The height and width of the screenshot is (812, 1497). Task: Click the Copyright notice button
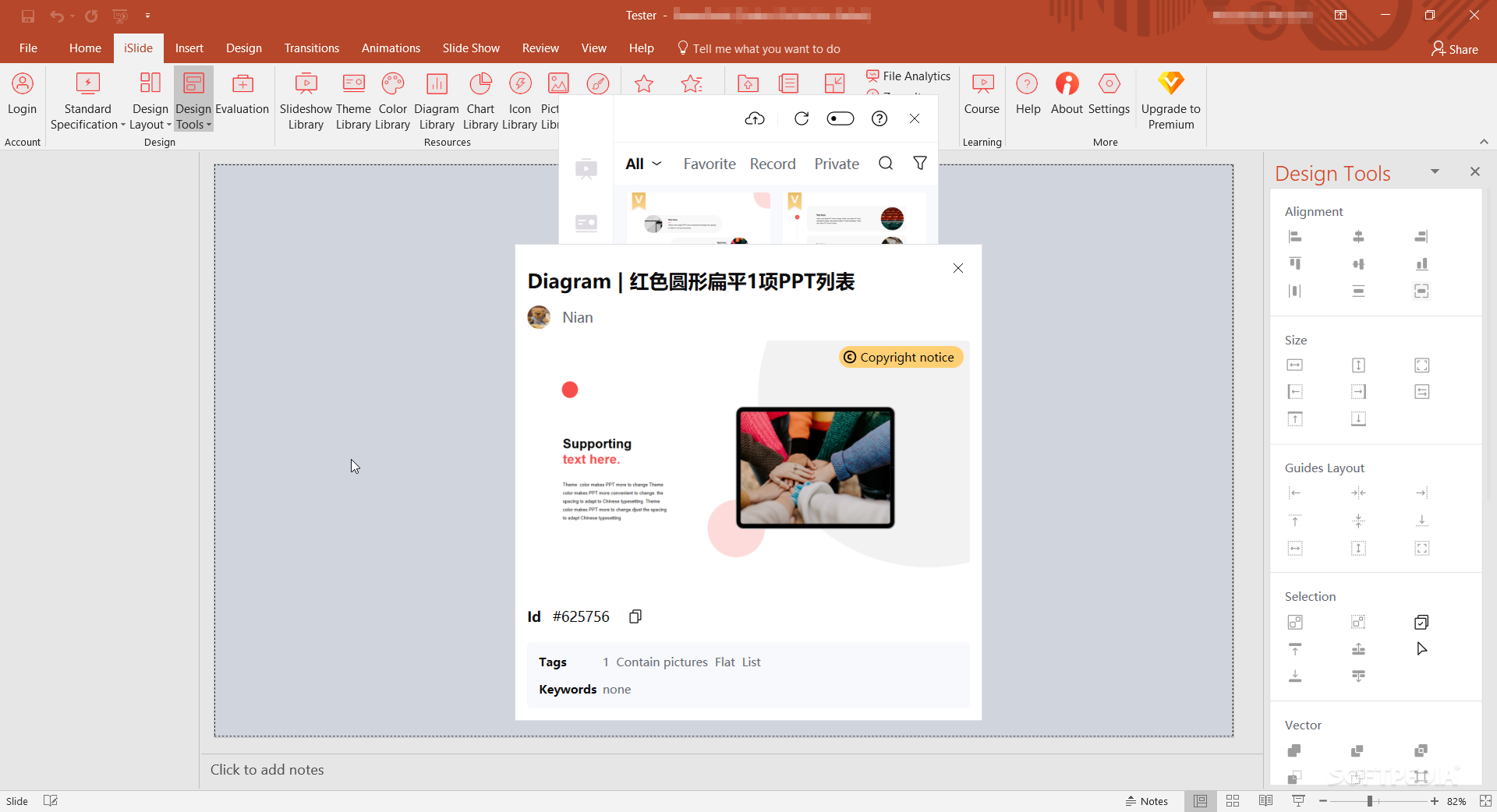tap(901, 357)
